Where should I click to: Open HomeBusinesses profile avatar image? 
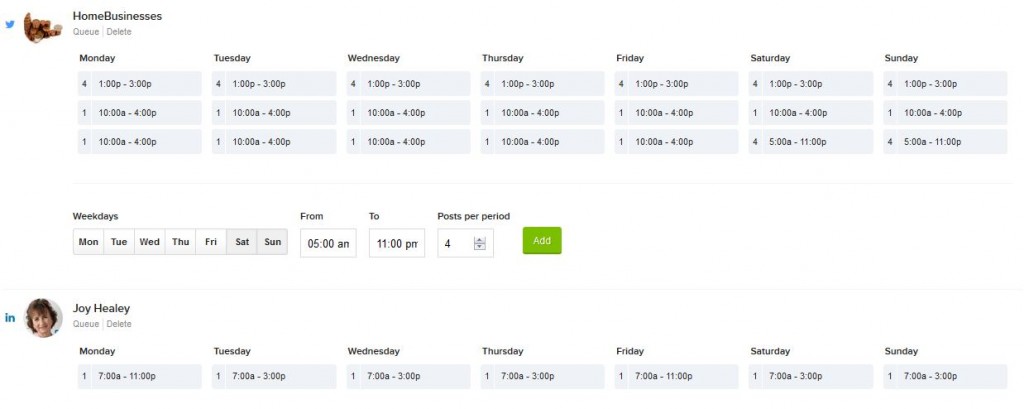[x=42, y=27]
